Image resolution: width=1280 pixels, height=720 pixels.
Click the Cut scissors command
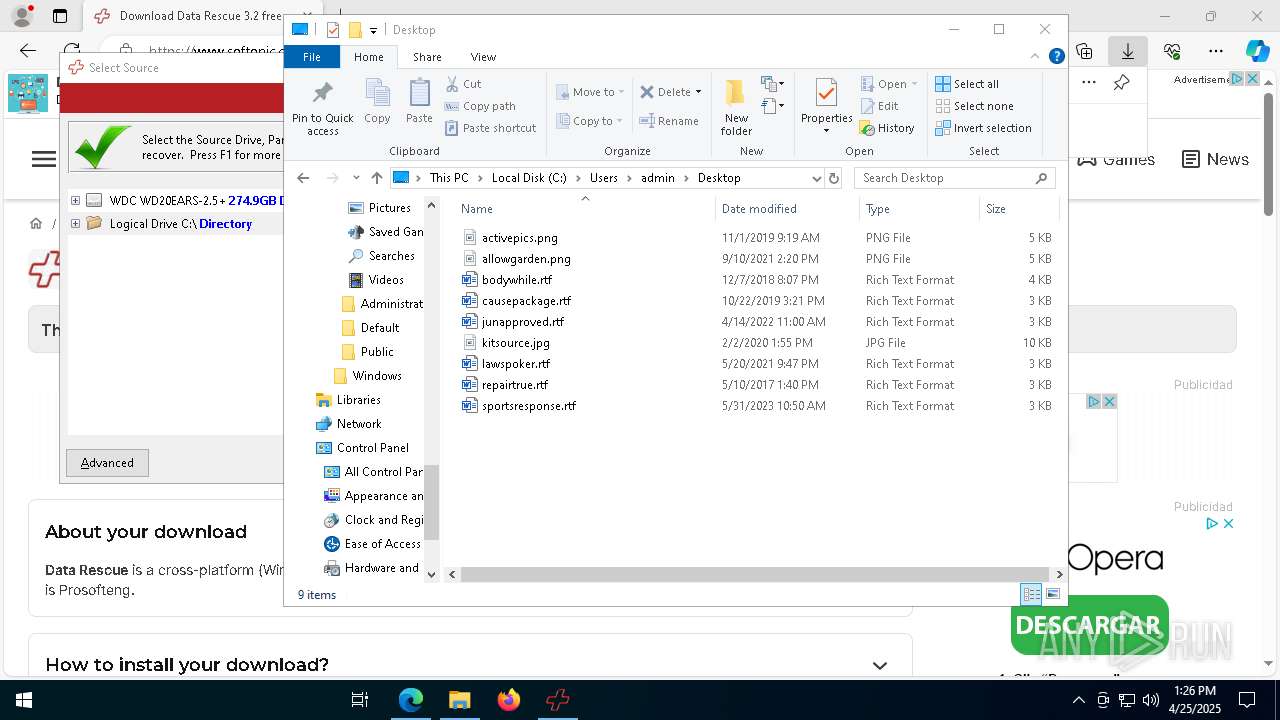(x=463, y=84)
